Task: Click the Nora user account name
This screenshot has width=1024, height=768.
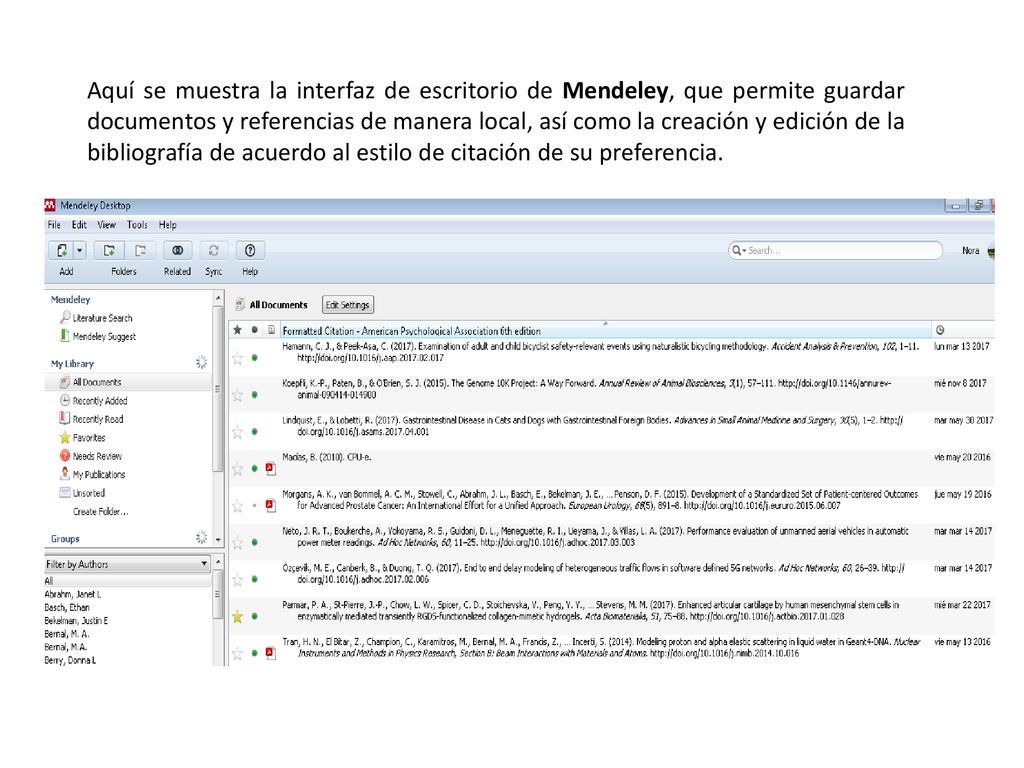Action: click(970, 250)
